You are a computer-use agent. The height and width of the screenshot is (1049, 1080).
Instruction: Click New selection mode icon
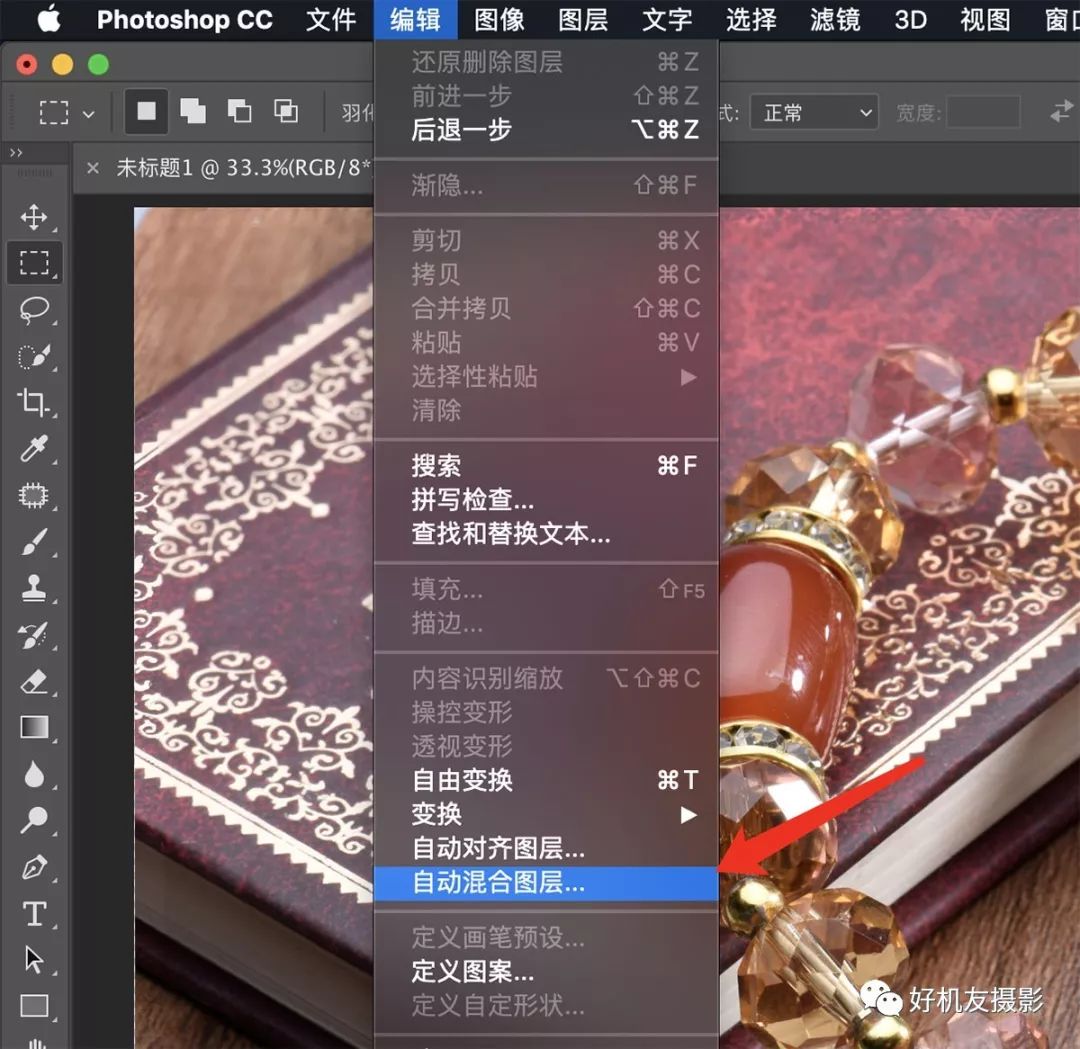[x=146, y=111]
